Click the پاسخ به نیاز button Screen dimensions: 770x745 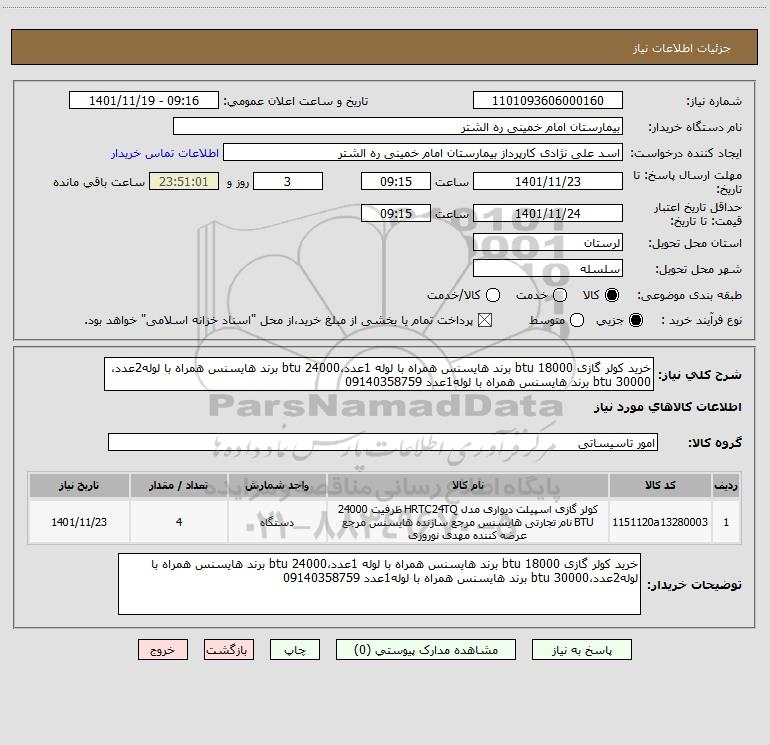pos(582,650)
